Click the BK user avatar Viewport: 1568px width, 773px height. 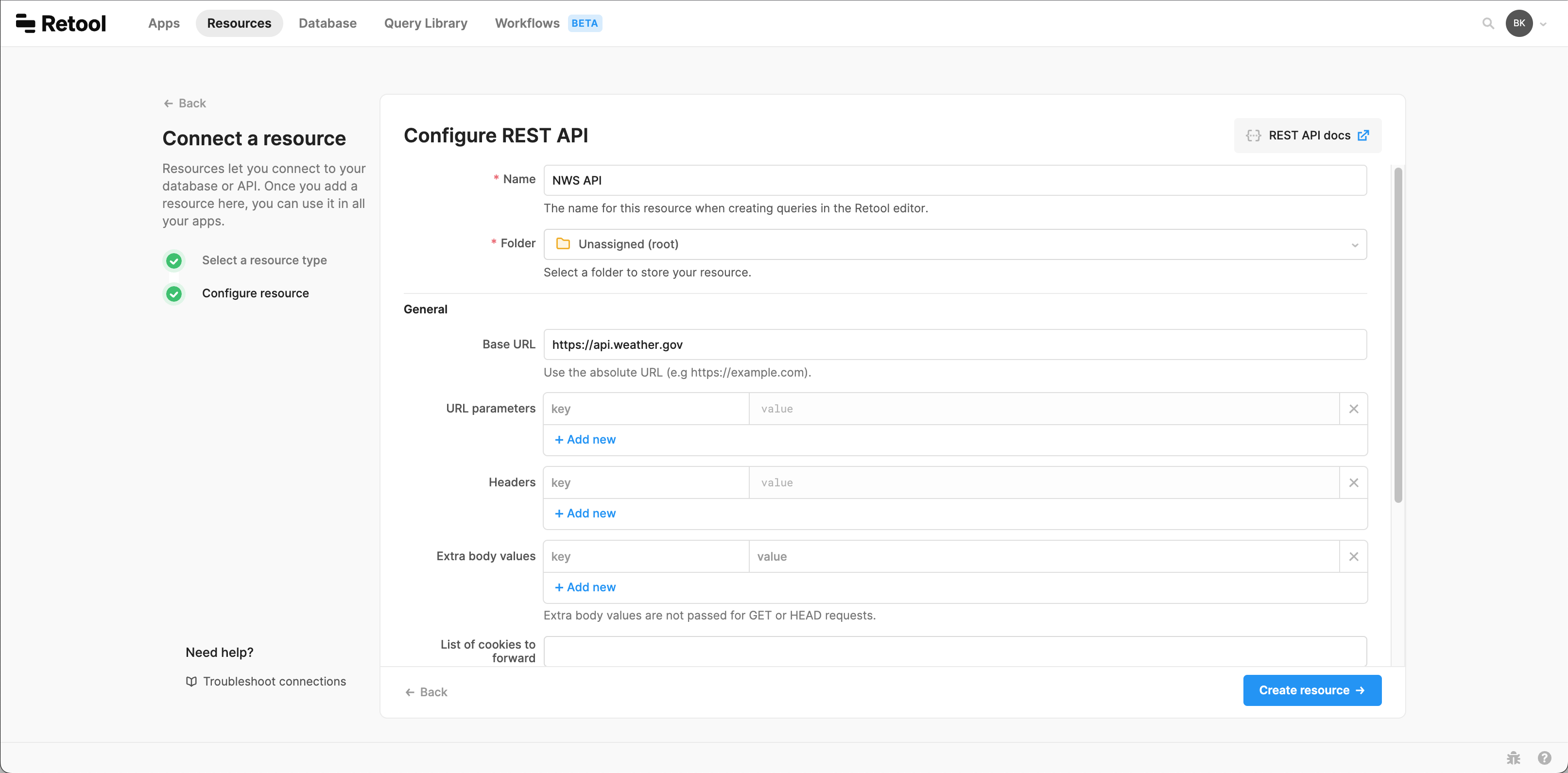(1519, 23)
